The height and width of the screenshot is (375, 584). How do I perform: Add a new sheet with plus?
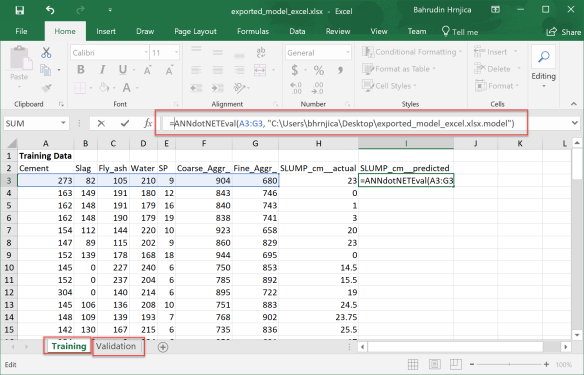click(163, 347)
